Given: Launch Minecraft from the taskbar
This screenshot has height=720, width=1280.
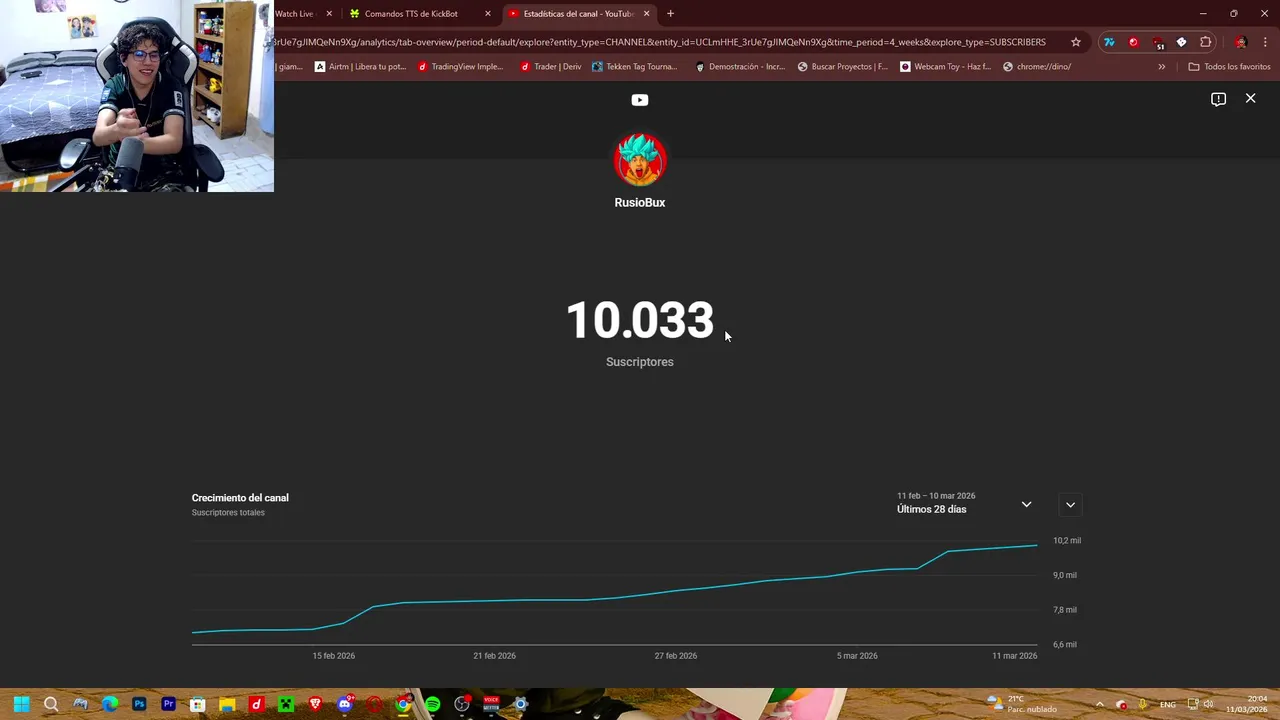Looking at the screenshot, I should (x=286, y=704).
